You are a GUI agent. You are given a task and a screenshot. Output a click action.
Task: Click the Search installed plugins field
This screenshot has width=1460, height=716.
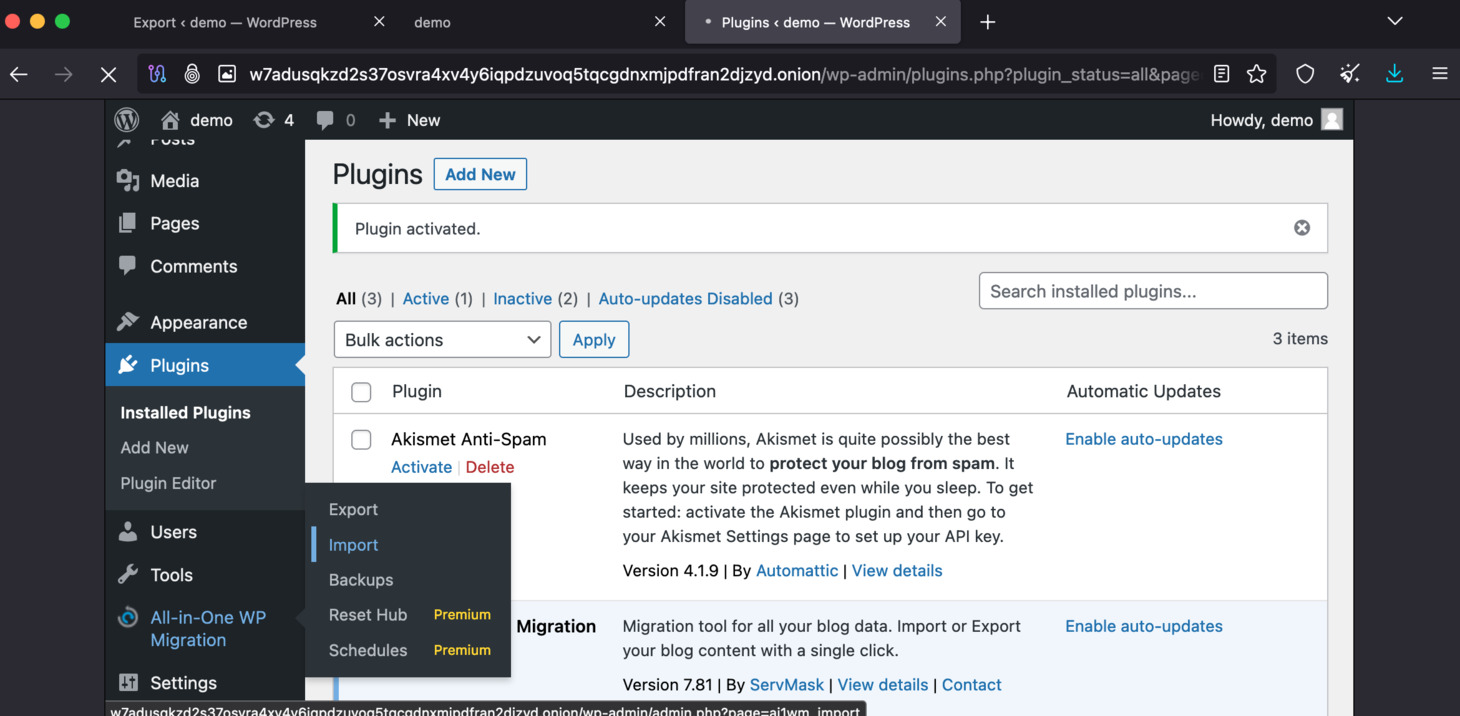pyautogui.click(x=1153, y=291)
